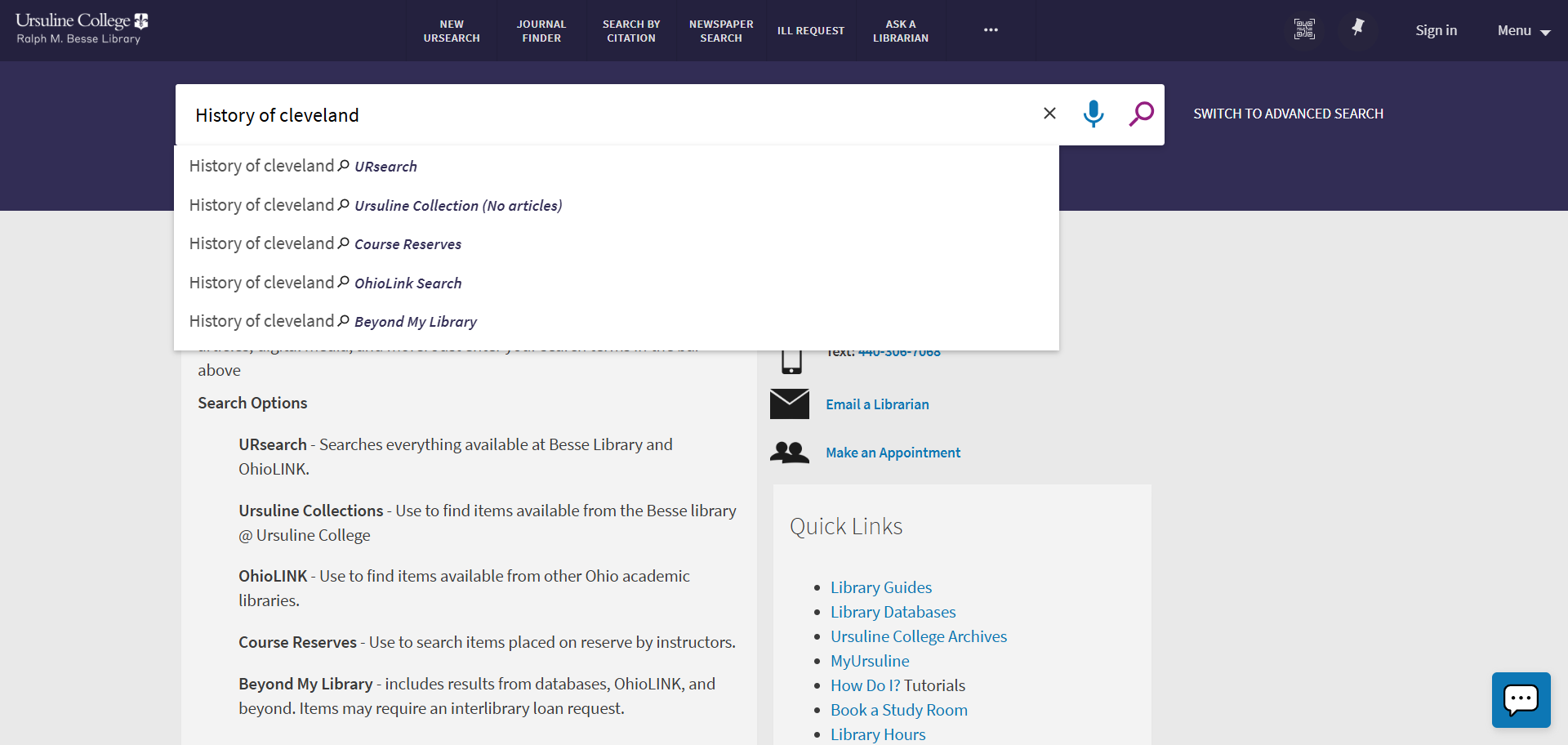Click the QR code icon in header
This screenshot has height=745, width=1568.
(1304, 29)
